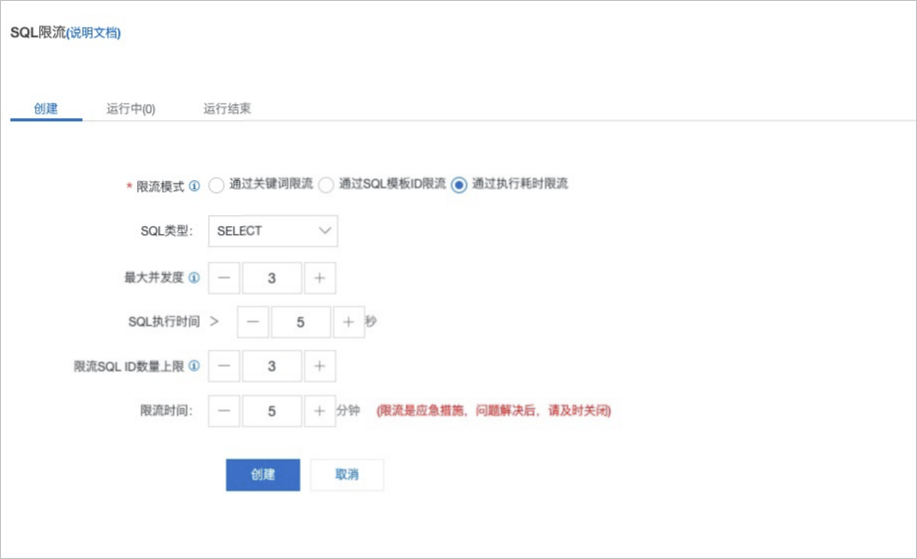917x559 pixels.
Task: Click info icon beside 限流模式
Action: [x=194, y=186]
